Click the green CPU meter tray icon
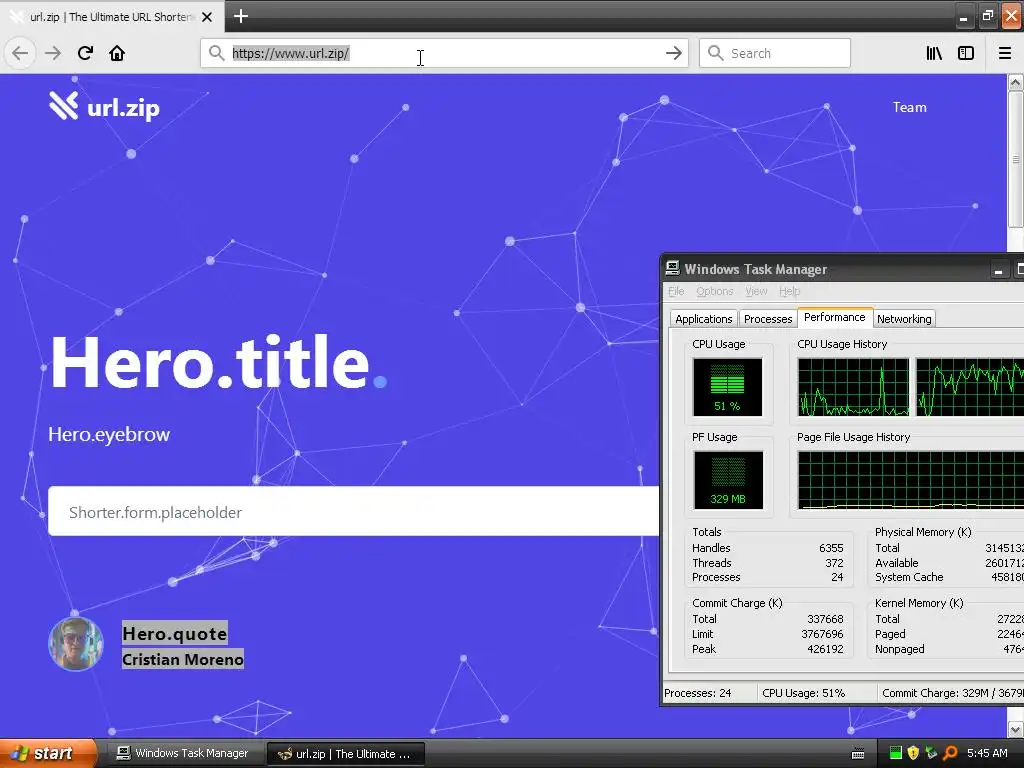 click(x=895, y=753)
